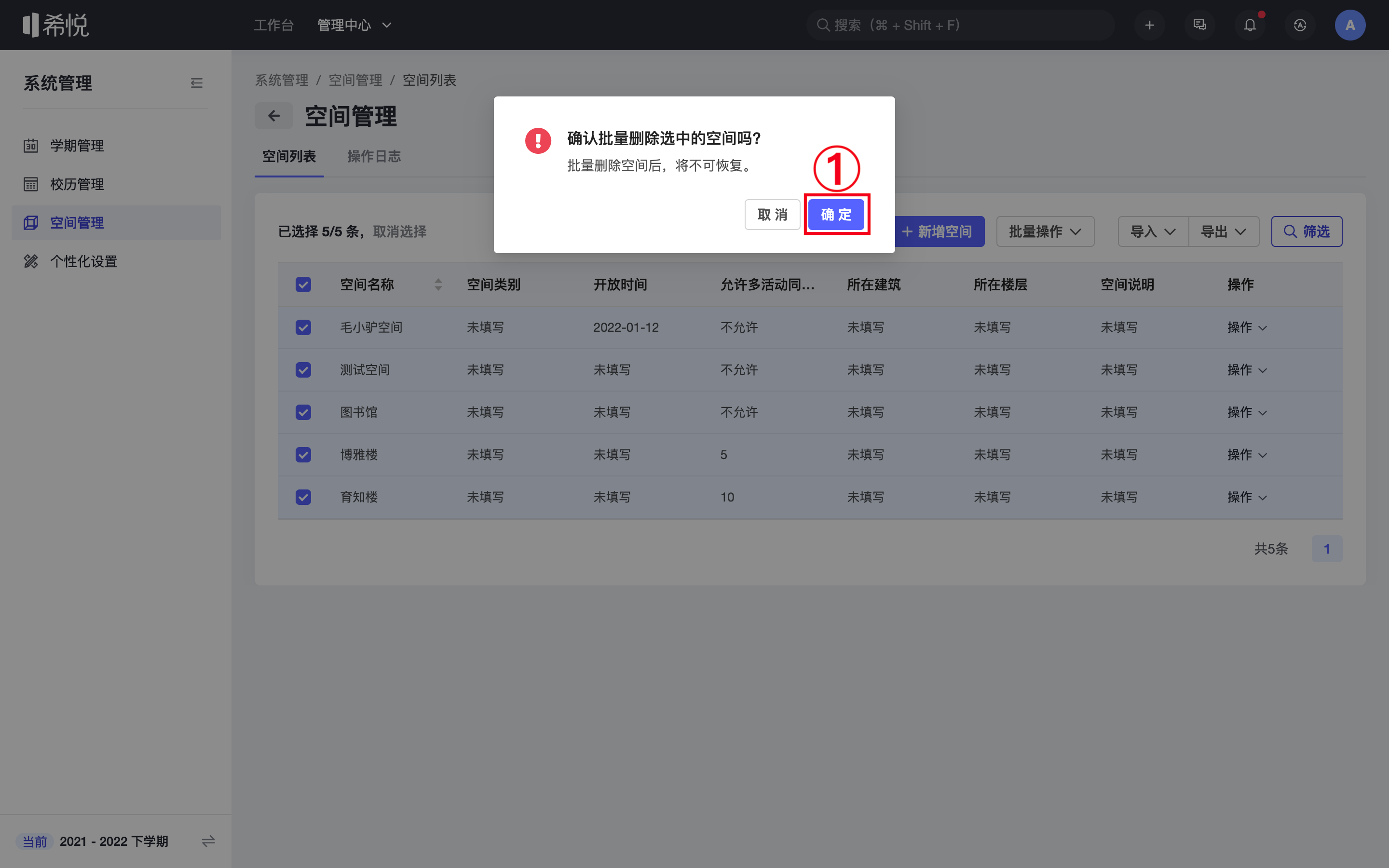Click the 空间管理 cube icon

tap(31, 223)
